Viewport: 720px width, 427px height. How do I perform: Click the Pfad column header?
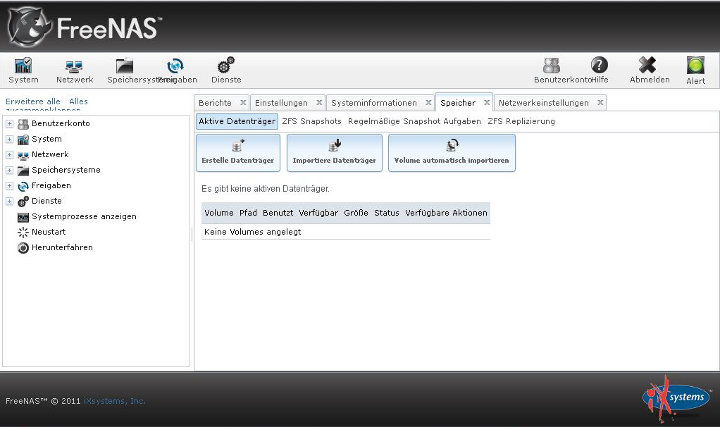248,213
